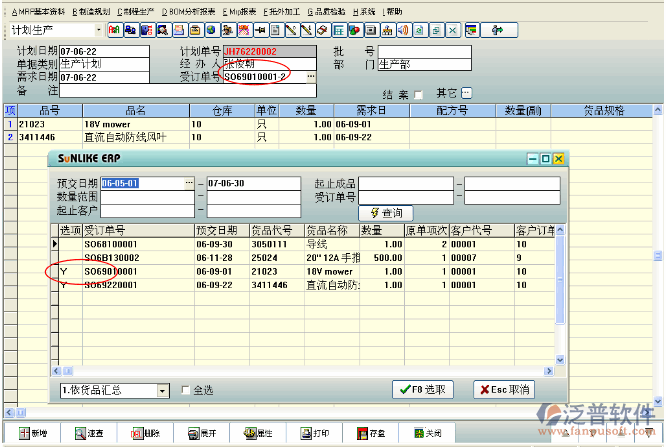Toggle selection cell for order SO68100001

click(x=70, y=244)
